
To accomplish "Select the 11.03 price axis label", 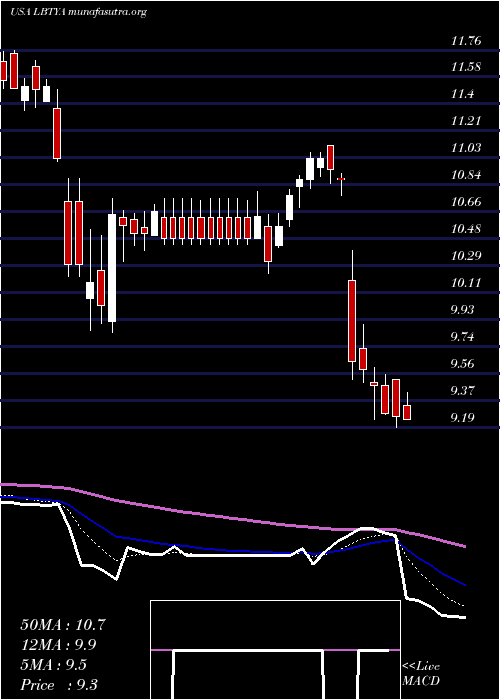I will pos(466,148).
